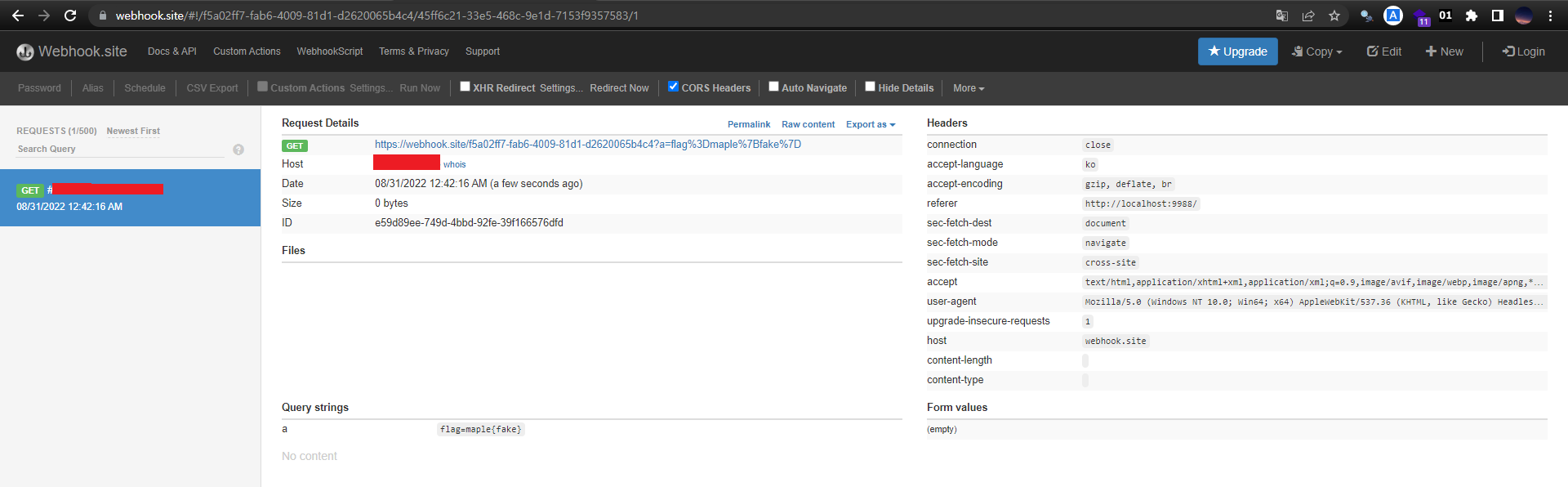Click Run Now in the toolbar

coord(420,88)
